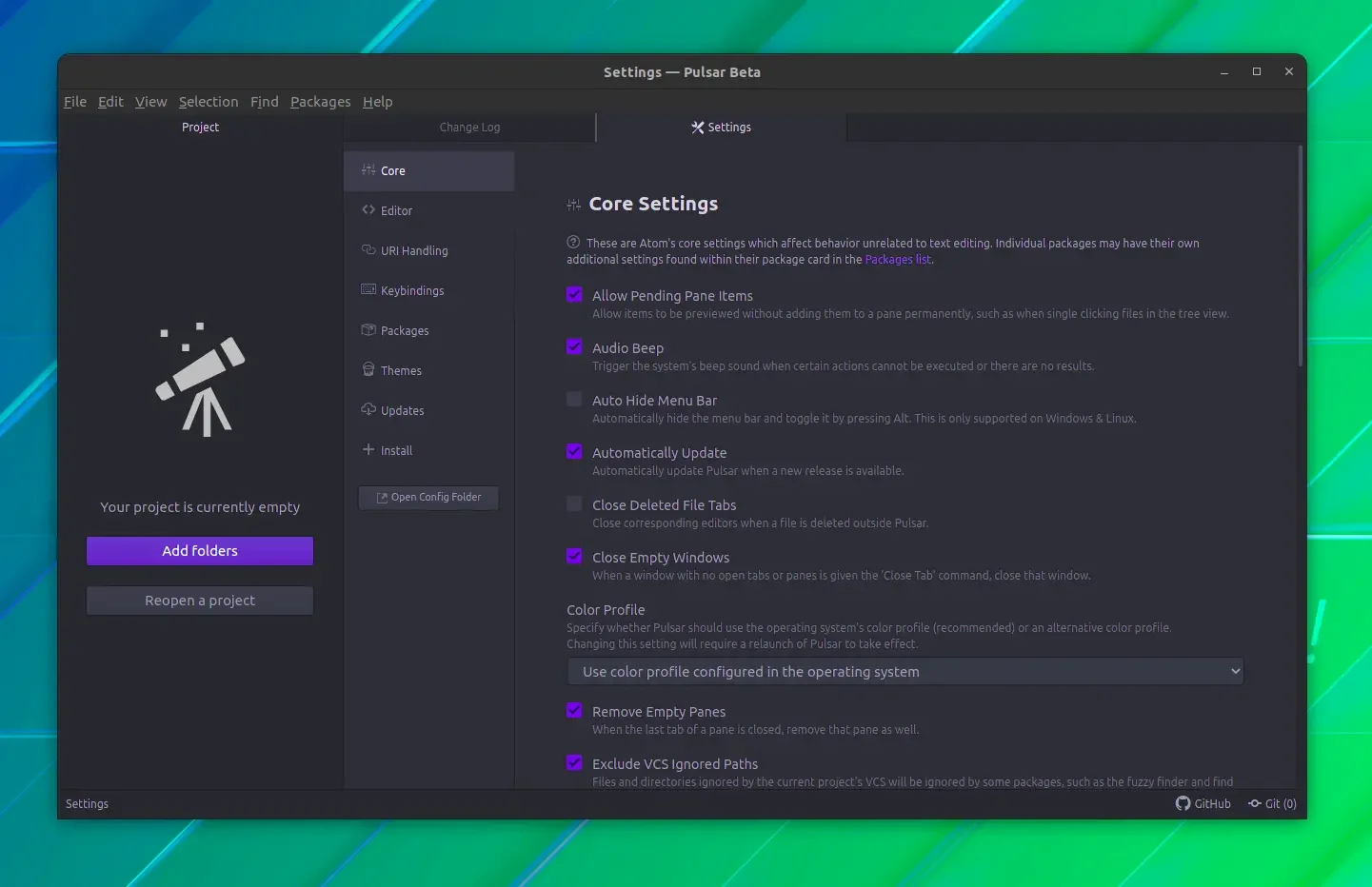
Task: Enable the Close Deleted File Tabs checkbox
Action: pos(574,504)
